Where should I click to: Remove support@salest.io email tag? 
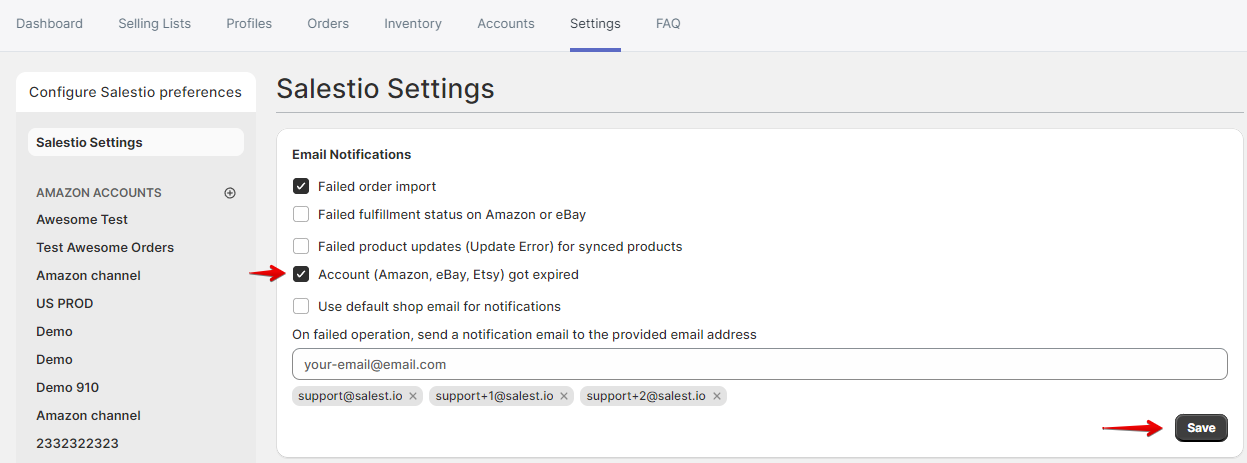point(413,396)
